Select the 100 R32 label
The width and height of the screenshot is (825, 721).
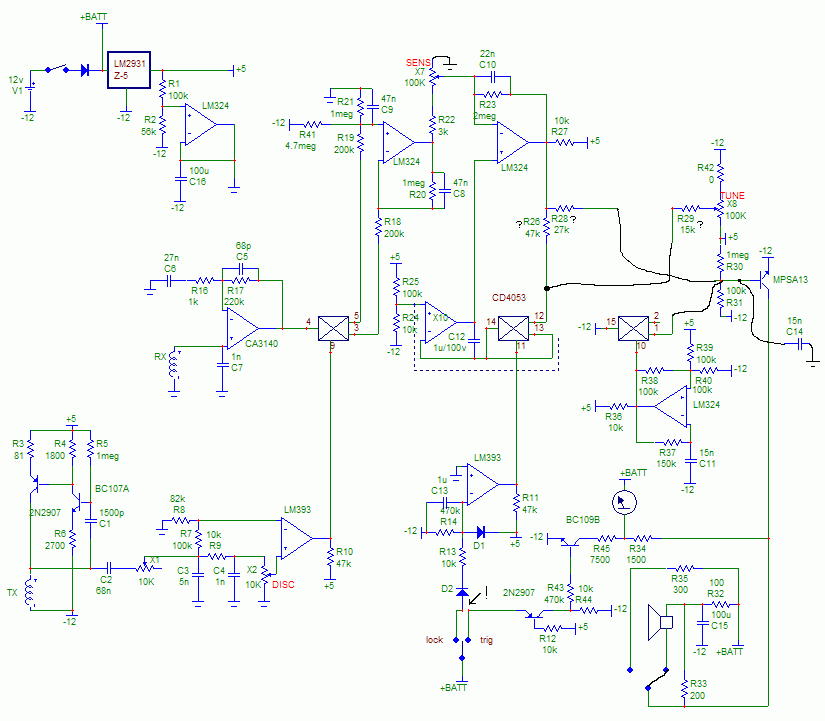pyautogui.click(x=717, y=588)
